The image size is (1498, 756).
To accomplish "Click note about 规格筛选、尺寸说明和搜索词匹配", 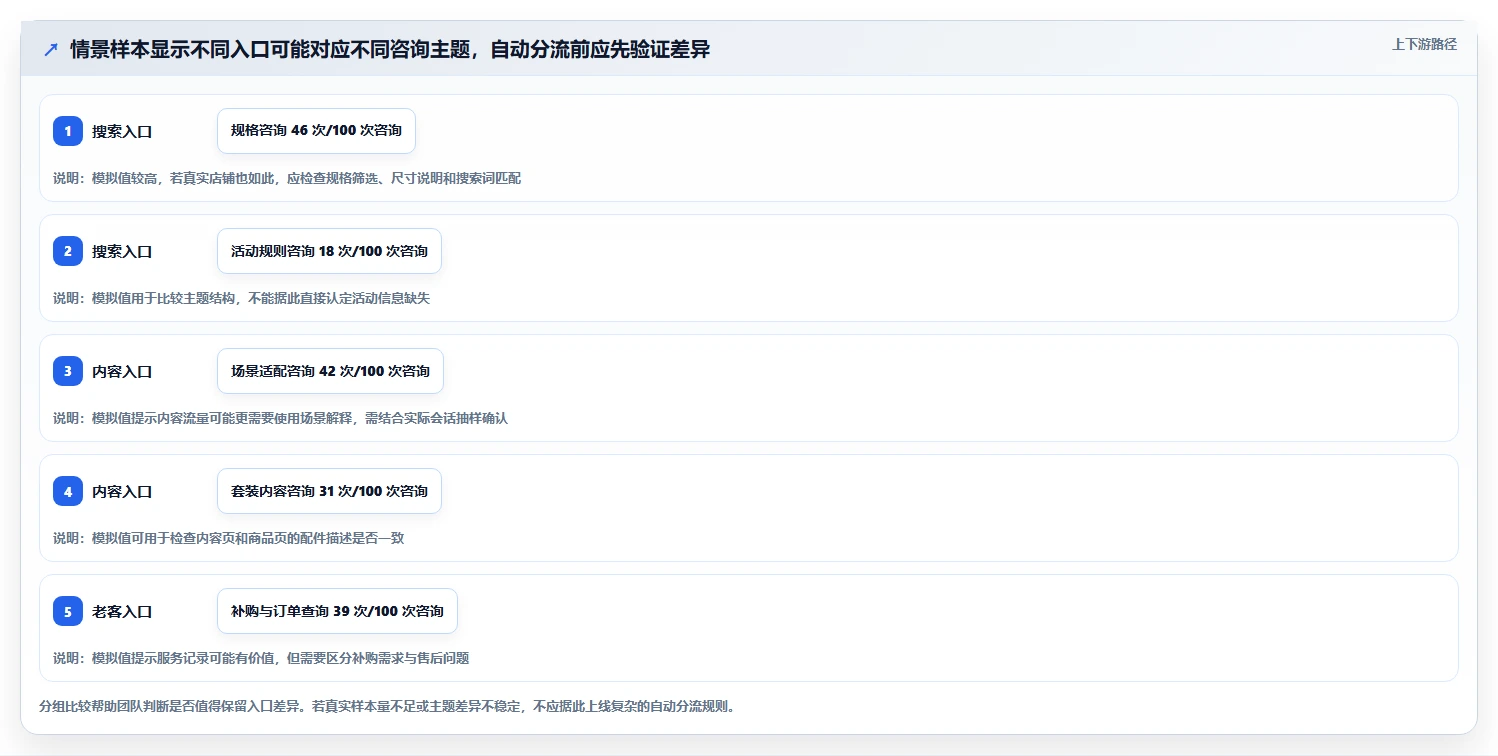I will point(287,178).
